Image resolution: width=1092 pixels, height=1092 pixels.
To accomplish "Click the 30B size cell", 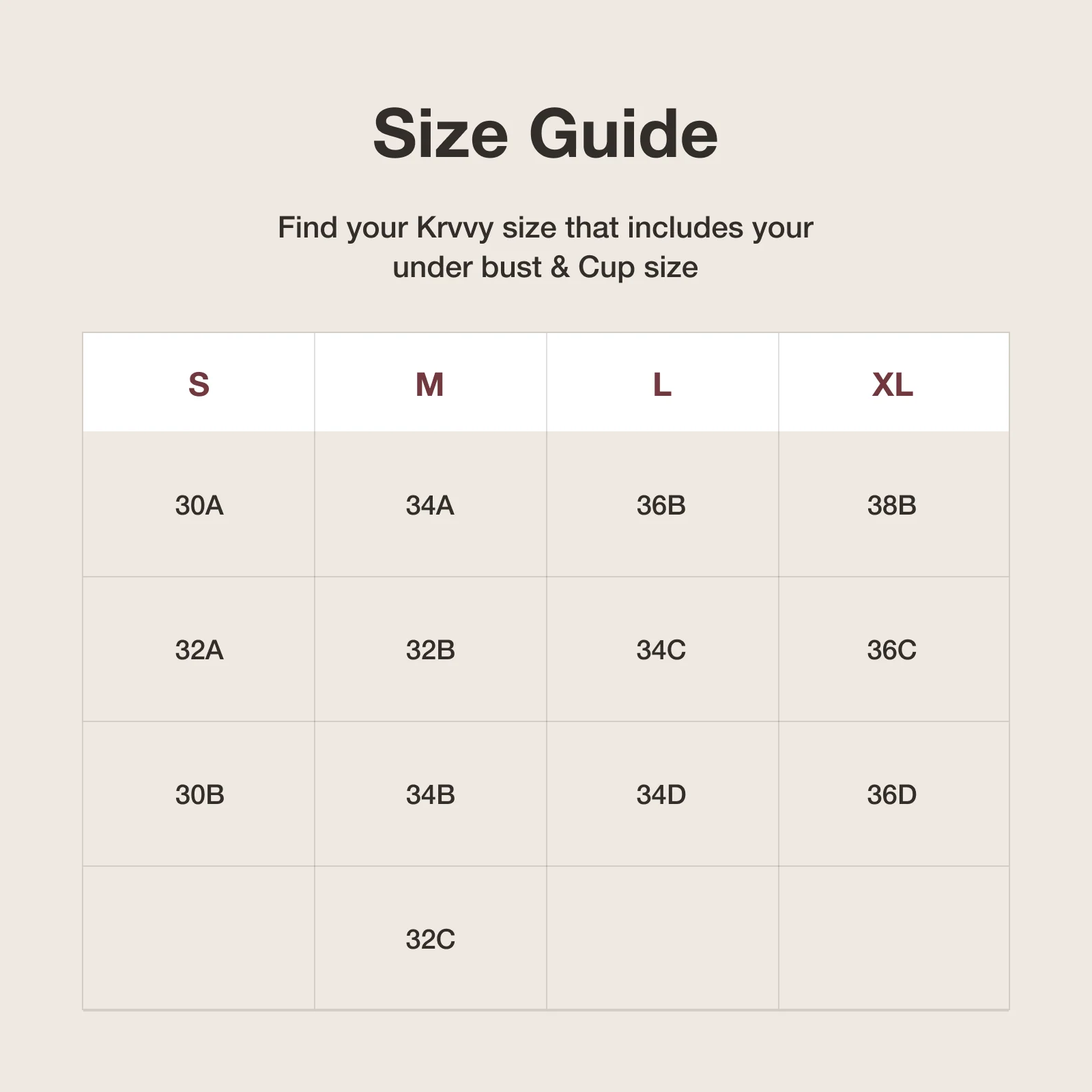I will coord(200,795).
